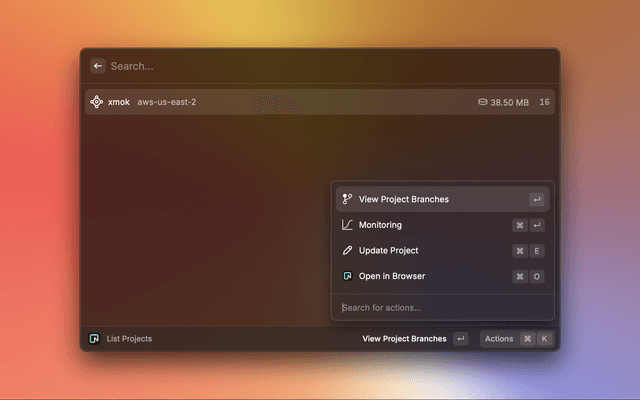640x400 pixels.
Task: Select View Project Branches in the actions menu
Action: [404, 199]
